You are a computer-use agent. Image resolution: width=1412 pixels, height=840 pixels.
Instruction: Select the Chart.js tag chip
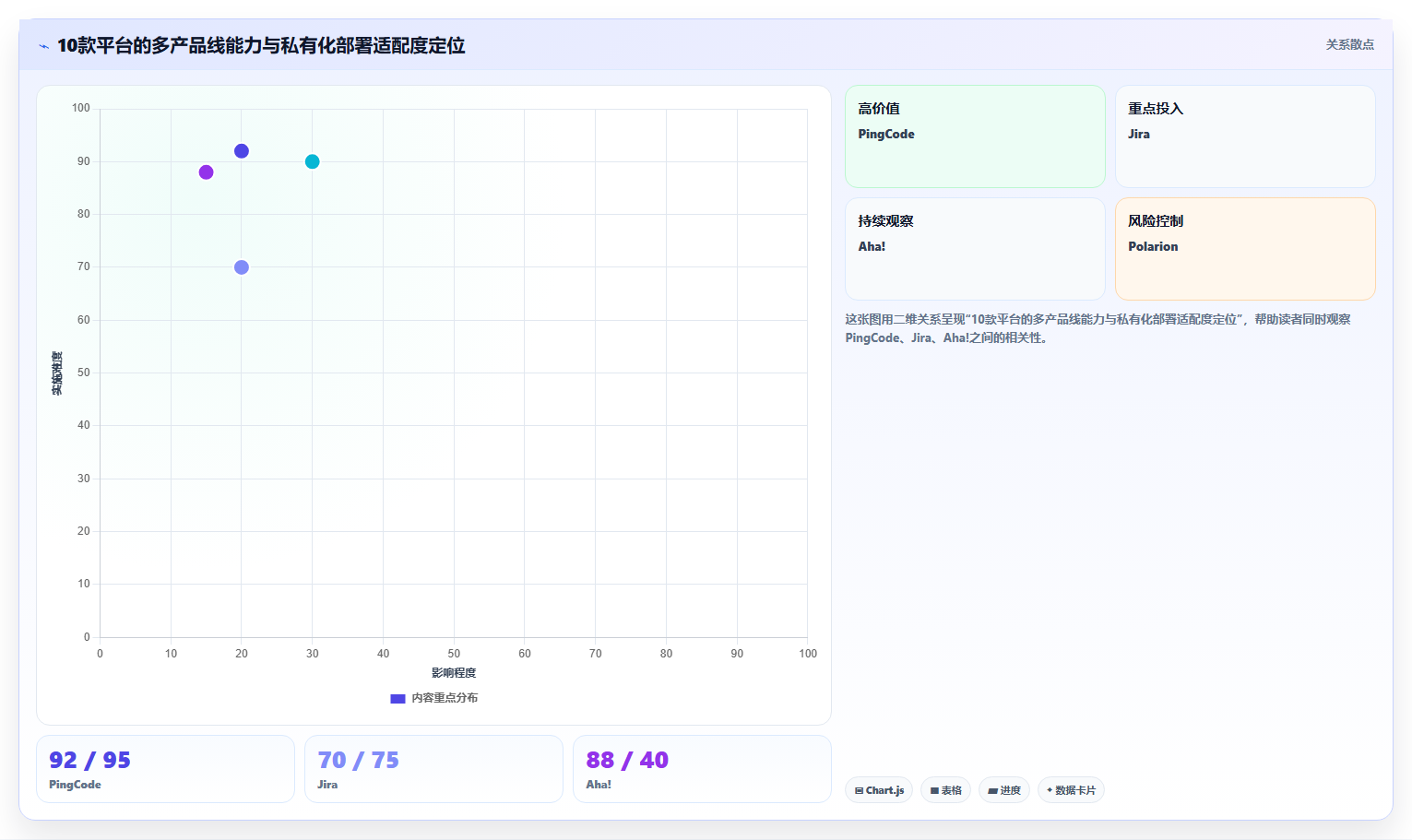coord(879,790)
